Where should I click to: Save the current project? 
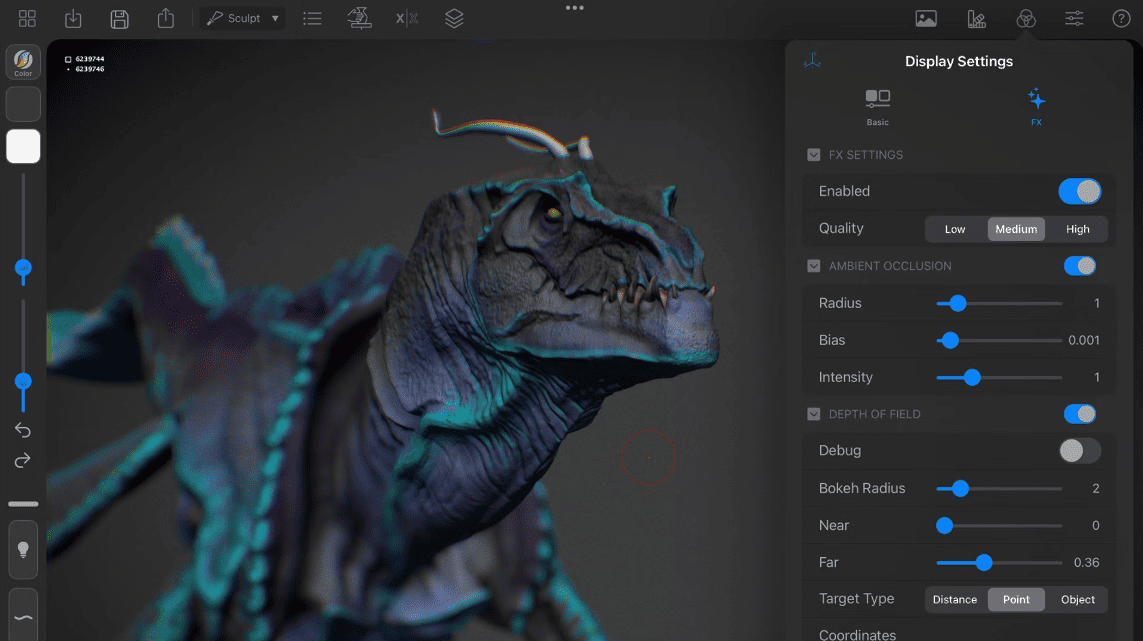(119, 18)
